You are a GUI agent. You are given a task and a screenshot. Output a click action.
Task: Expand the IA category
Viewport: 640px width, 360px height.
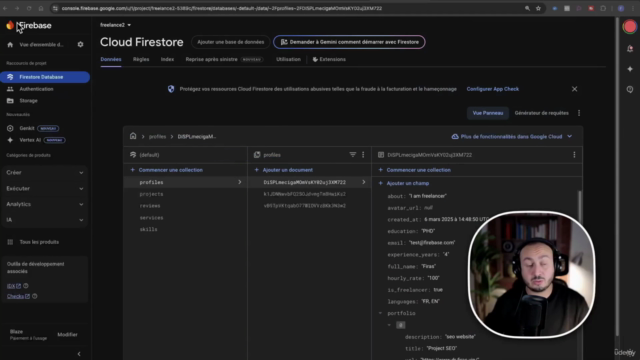click(x=44, y=220)
